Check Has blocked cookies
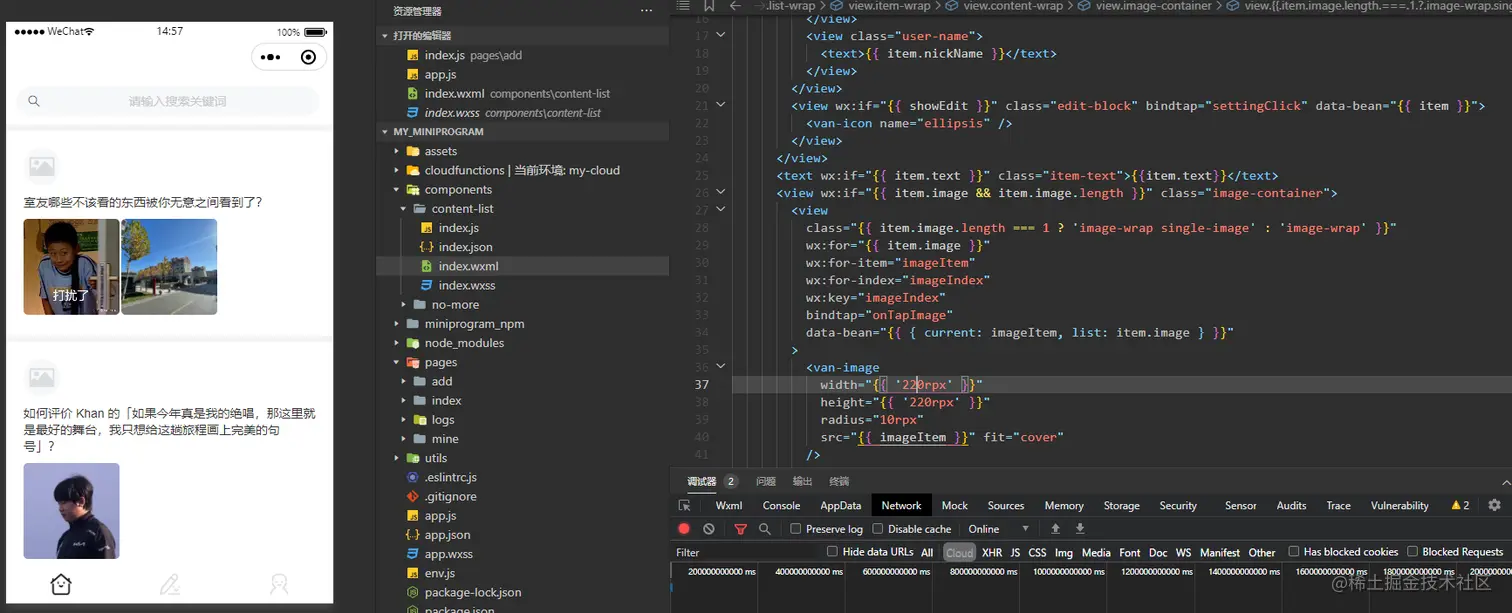Viewport: 1512px width, 613px height. [x=1294, y=551]
